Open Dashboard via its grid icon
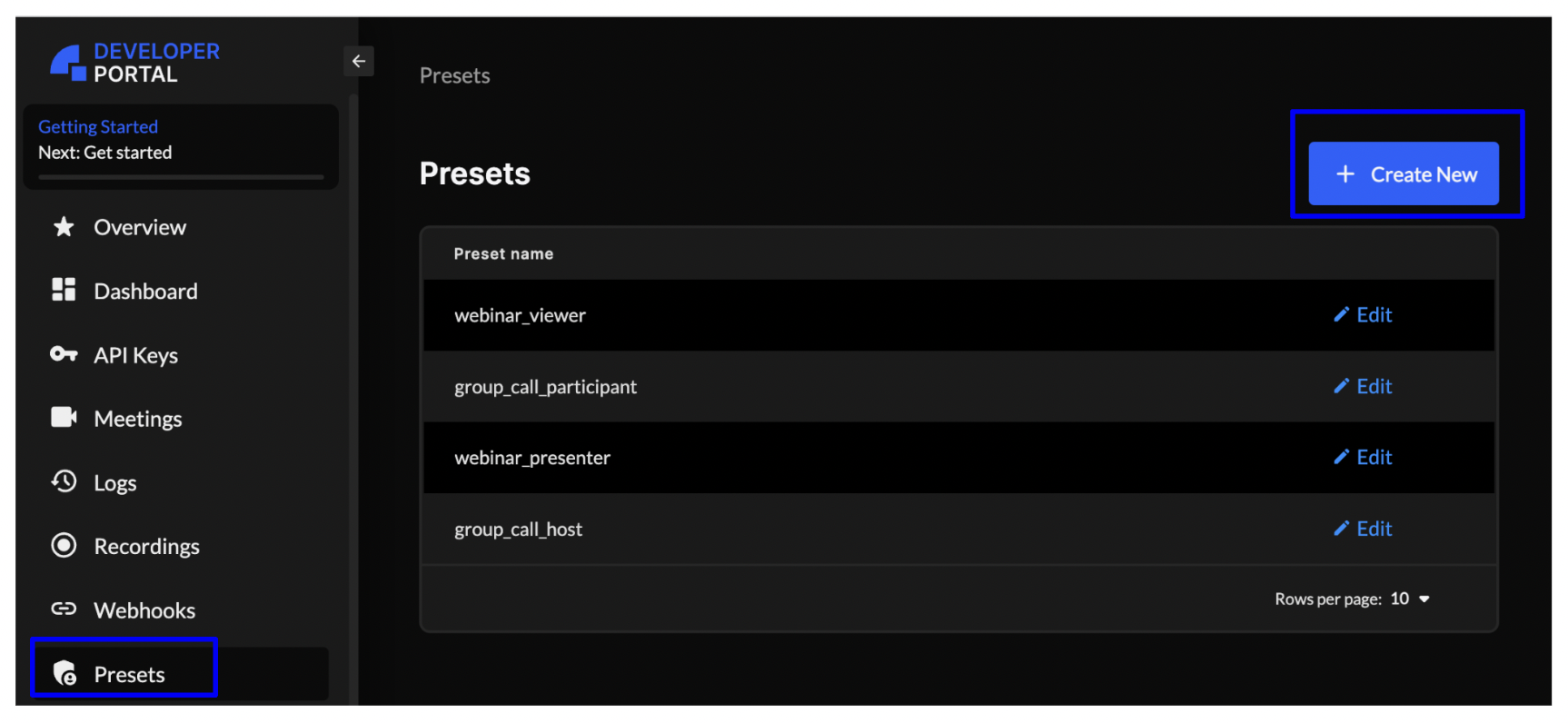This screenshot has width=1568, height=723. (x=64, y=291)
